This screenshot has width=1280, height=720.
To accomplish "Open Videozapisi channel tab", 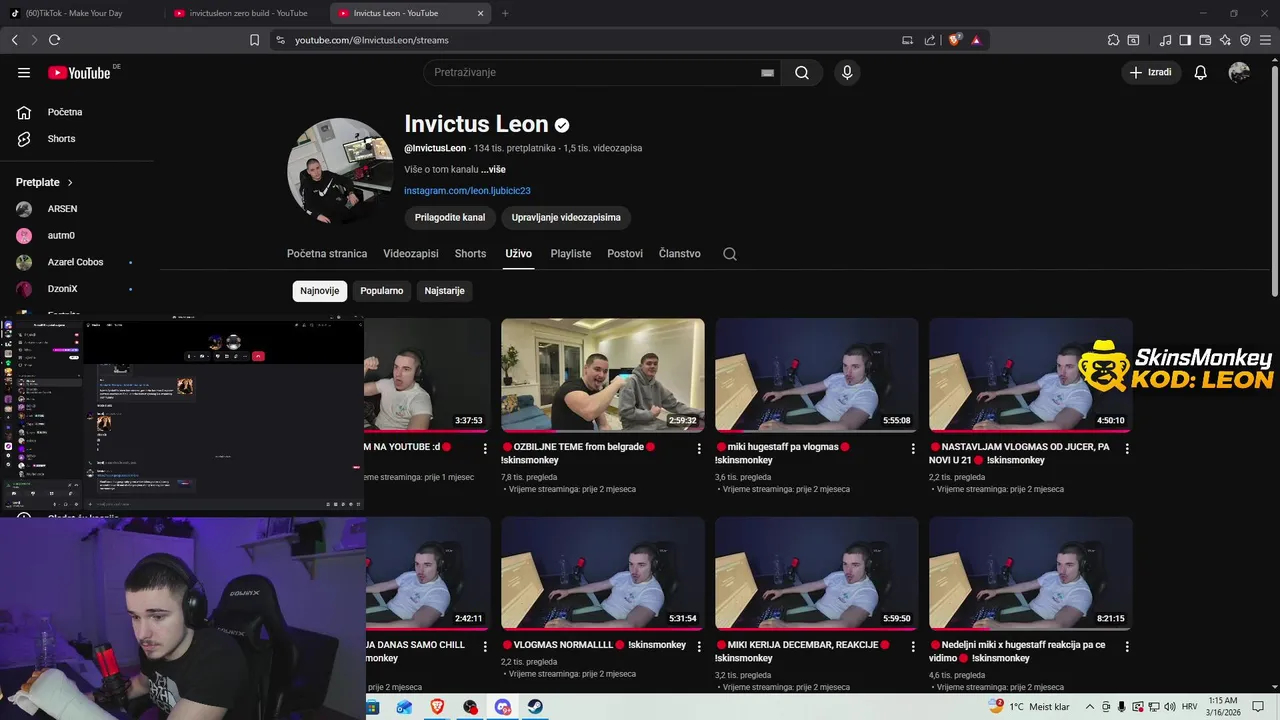I will [x=411, y=254].
